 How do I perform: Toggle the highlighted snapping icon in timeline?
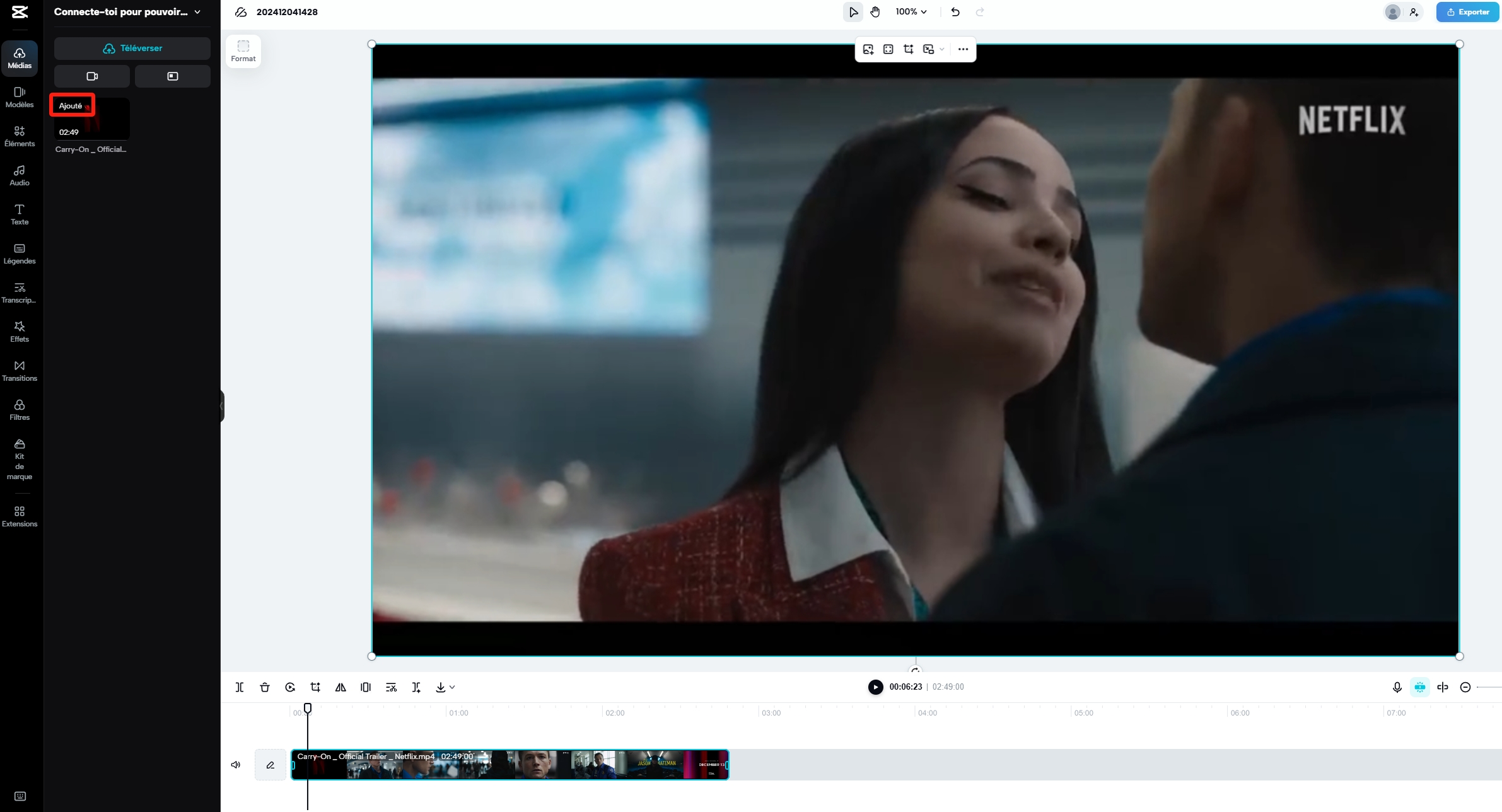(1419, 687)
